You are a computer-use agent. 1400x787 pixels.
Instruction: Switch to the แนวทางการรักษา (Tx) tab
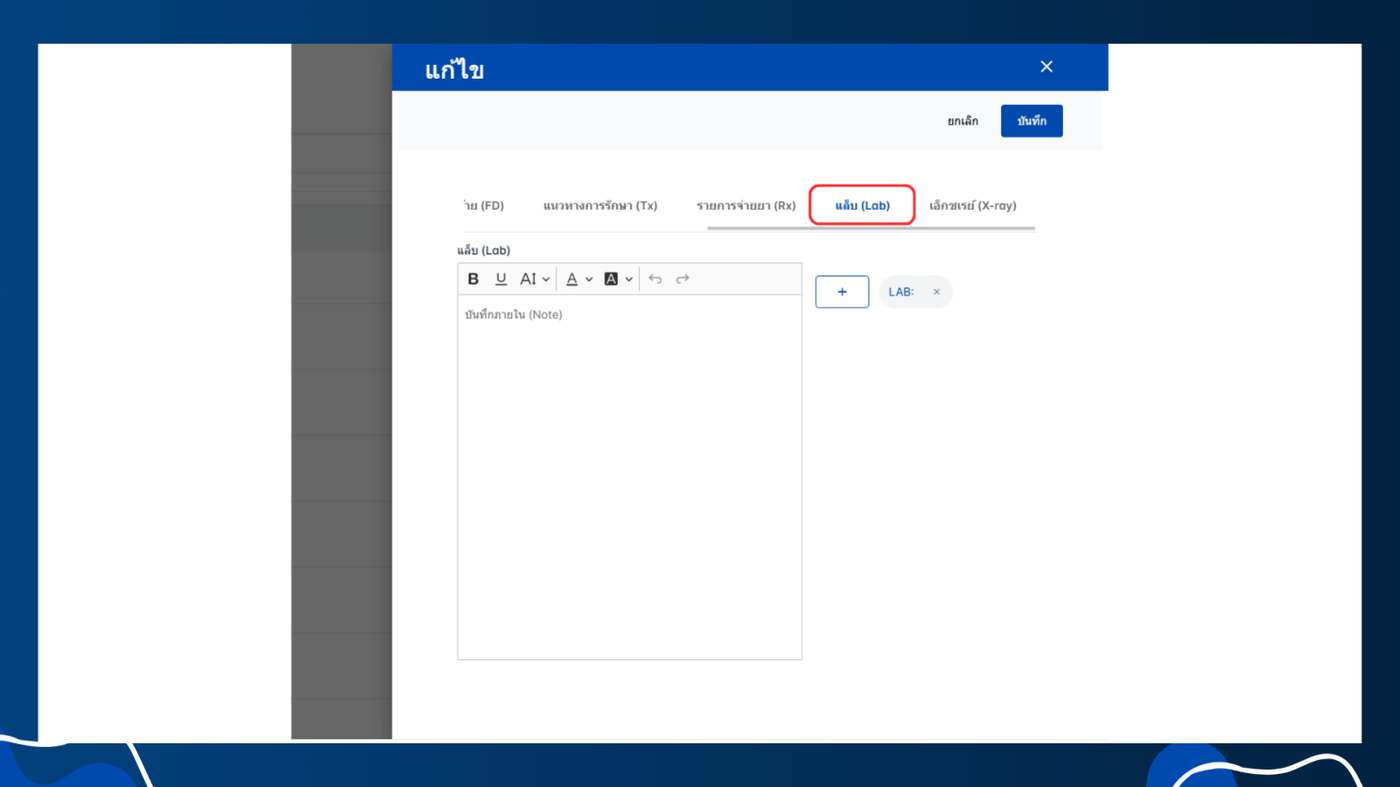(600, 206)
